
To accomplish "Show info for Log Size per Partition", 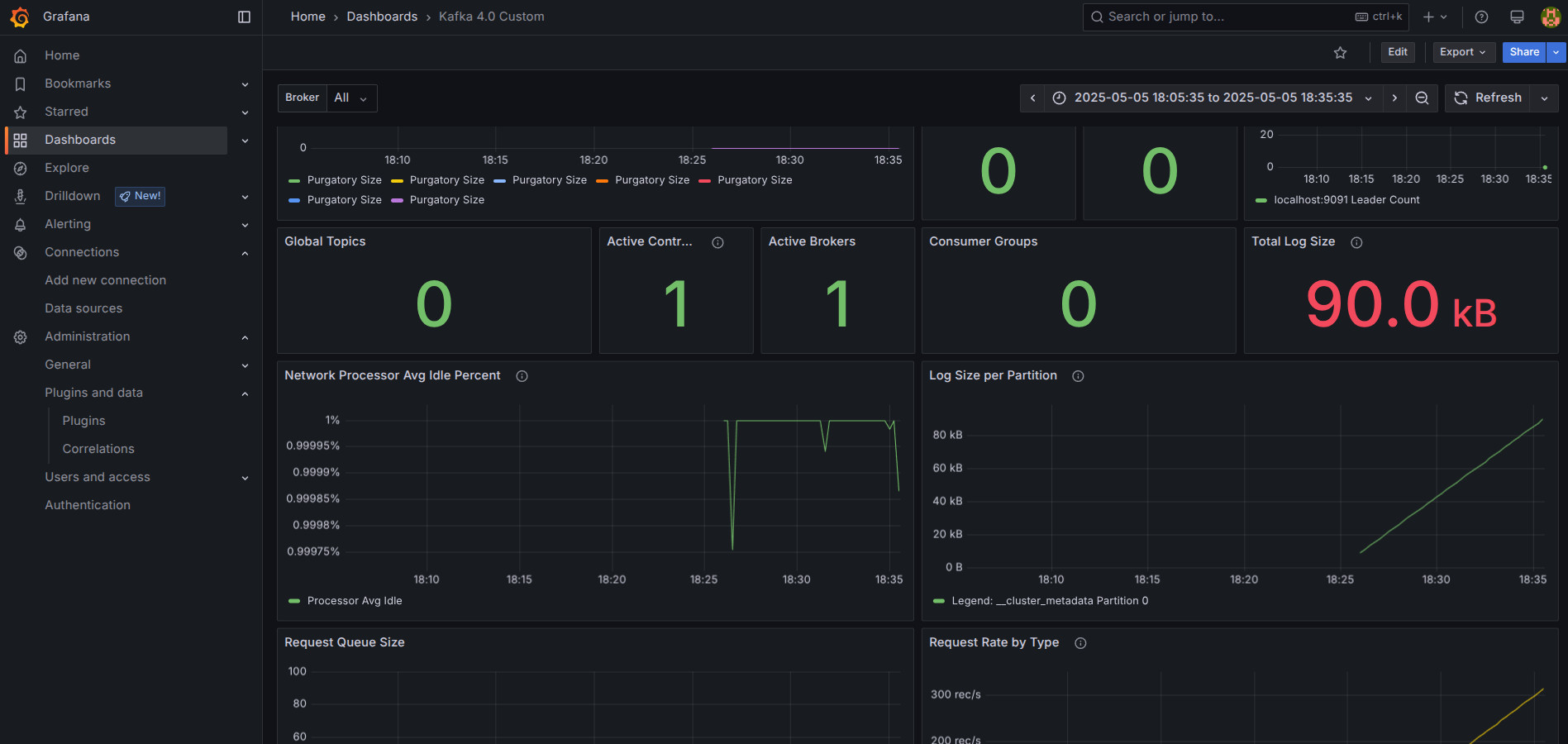I will tap(1078, 376).
